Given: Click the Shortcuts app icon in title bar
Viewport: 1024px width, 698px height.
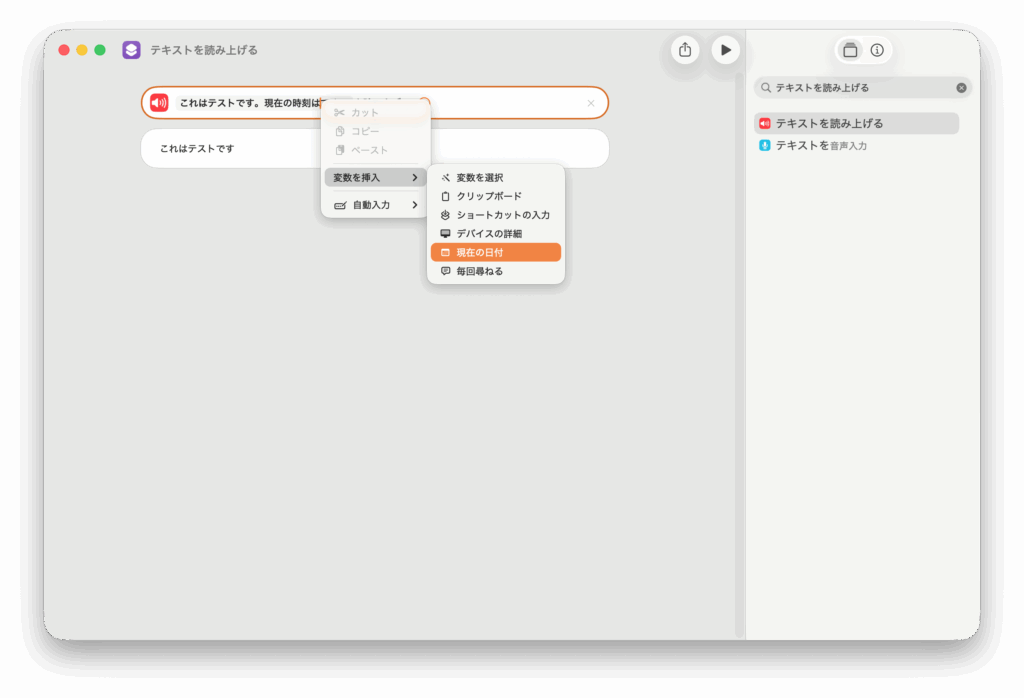Looking at the screenshot, I should (x=131, y=50).
